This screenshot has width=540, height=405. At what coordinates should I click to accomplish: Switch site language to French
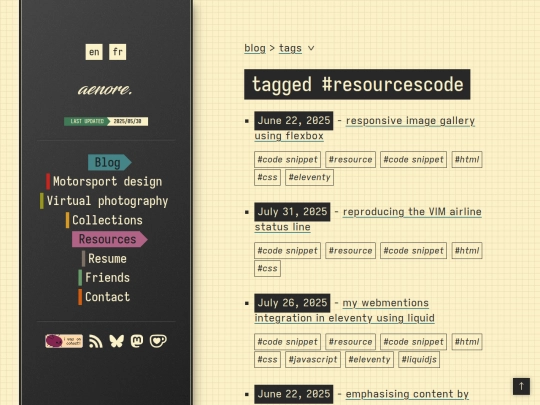pos(117,52)
